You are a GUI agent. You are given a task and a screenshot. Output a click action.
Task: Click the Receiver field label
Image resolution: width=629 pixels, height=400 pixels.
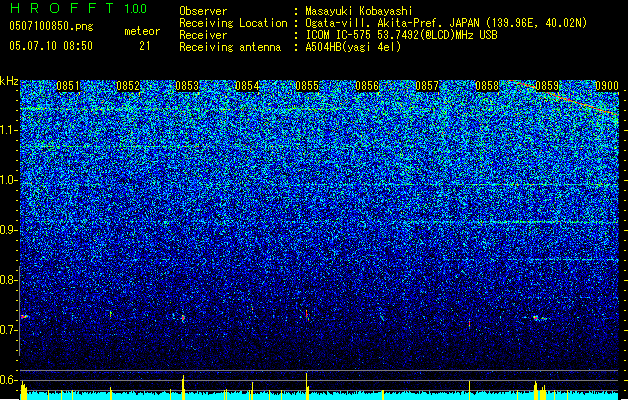203,35
